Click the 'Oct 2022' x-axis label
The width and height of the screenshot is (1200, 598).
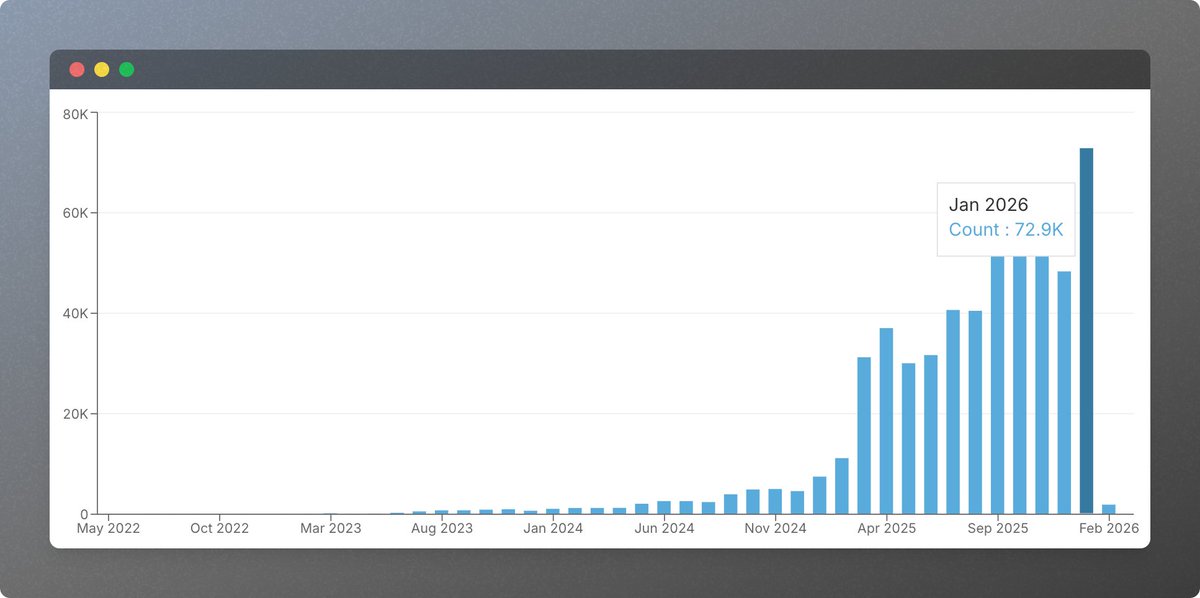click(x=219, y=528)
